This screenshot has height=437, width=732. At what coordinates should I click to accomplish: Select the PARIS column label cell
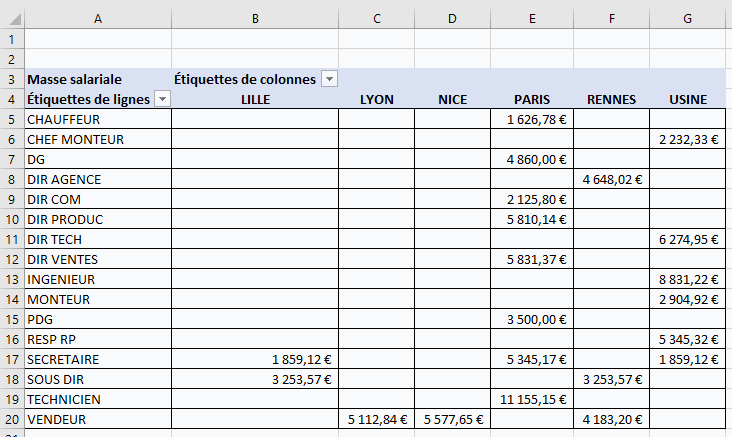[531, 99]
